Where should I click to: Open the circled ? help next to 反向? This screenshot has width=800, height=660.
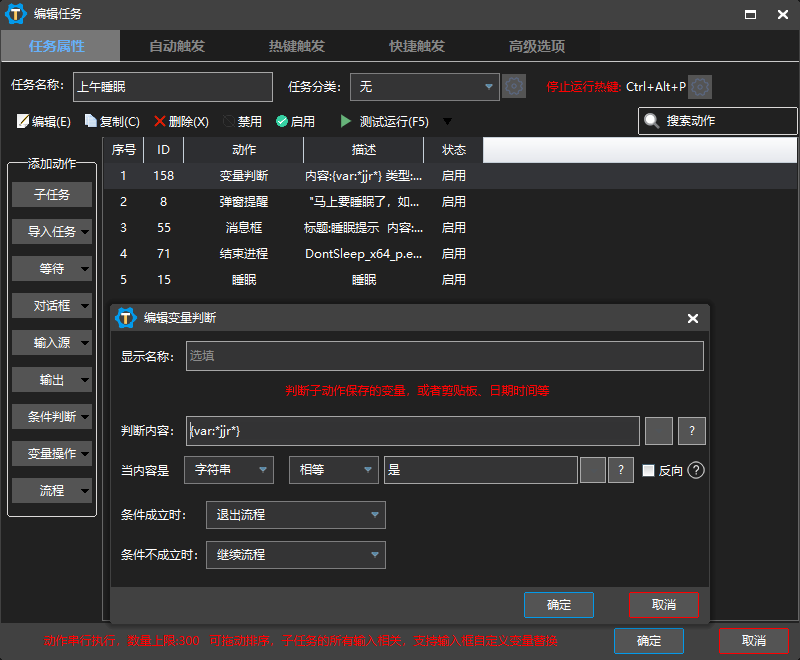tap(697, 470)
